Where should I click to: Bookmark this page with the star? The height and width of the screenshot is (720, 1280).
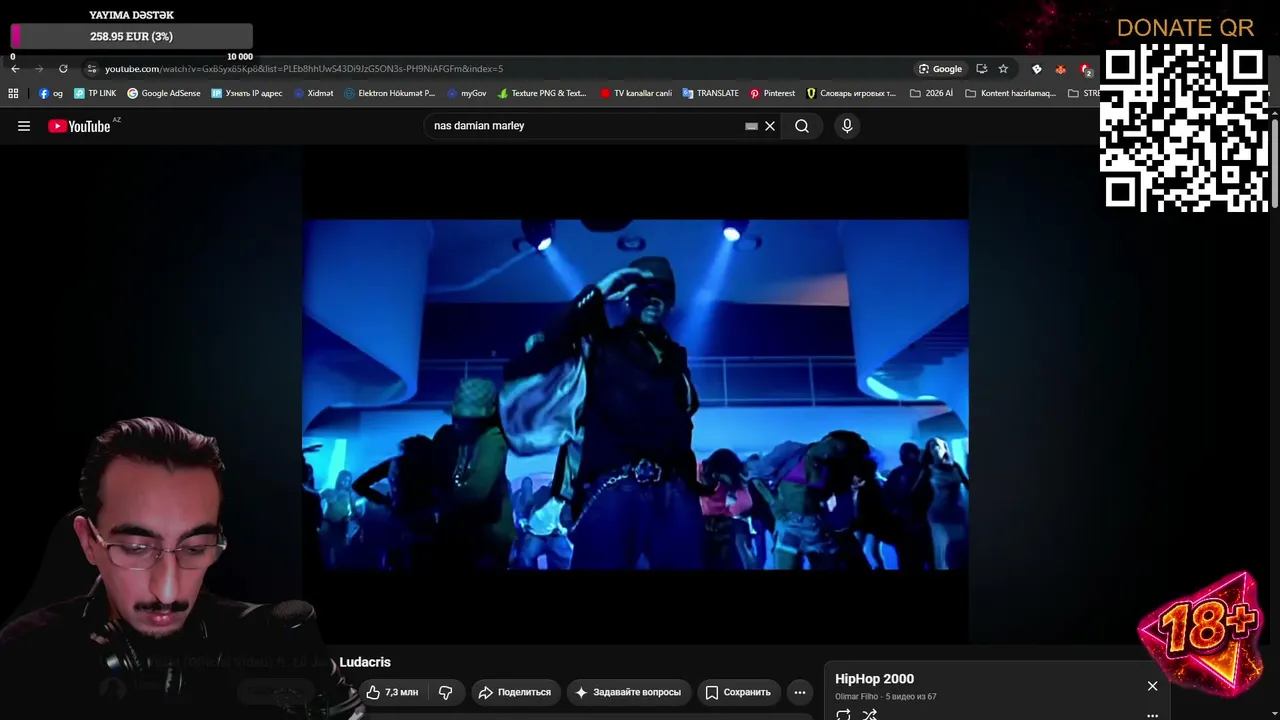(1003, 69)
